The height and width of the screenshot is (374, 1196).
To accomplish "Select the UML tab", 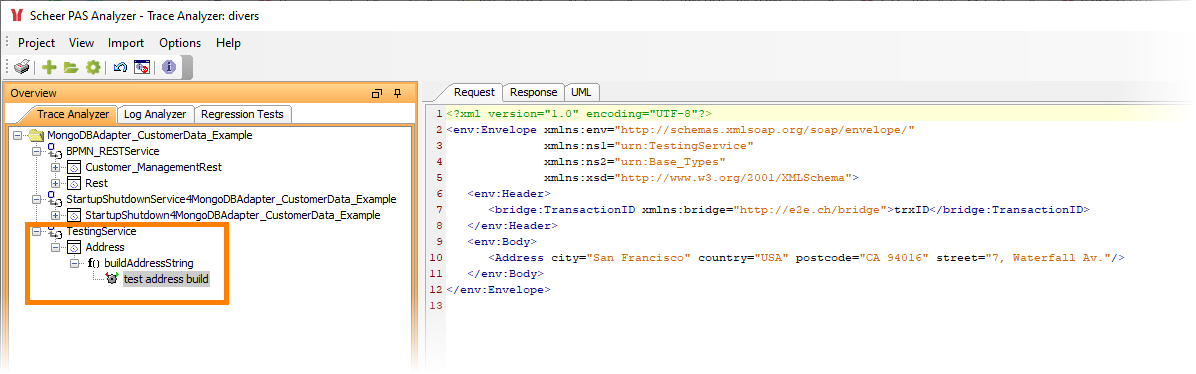I will [581, 92].
